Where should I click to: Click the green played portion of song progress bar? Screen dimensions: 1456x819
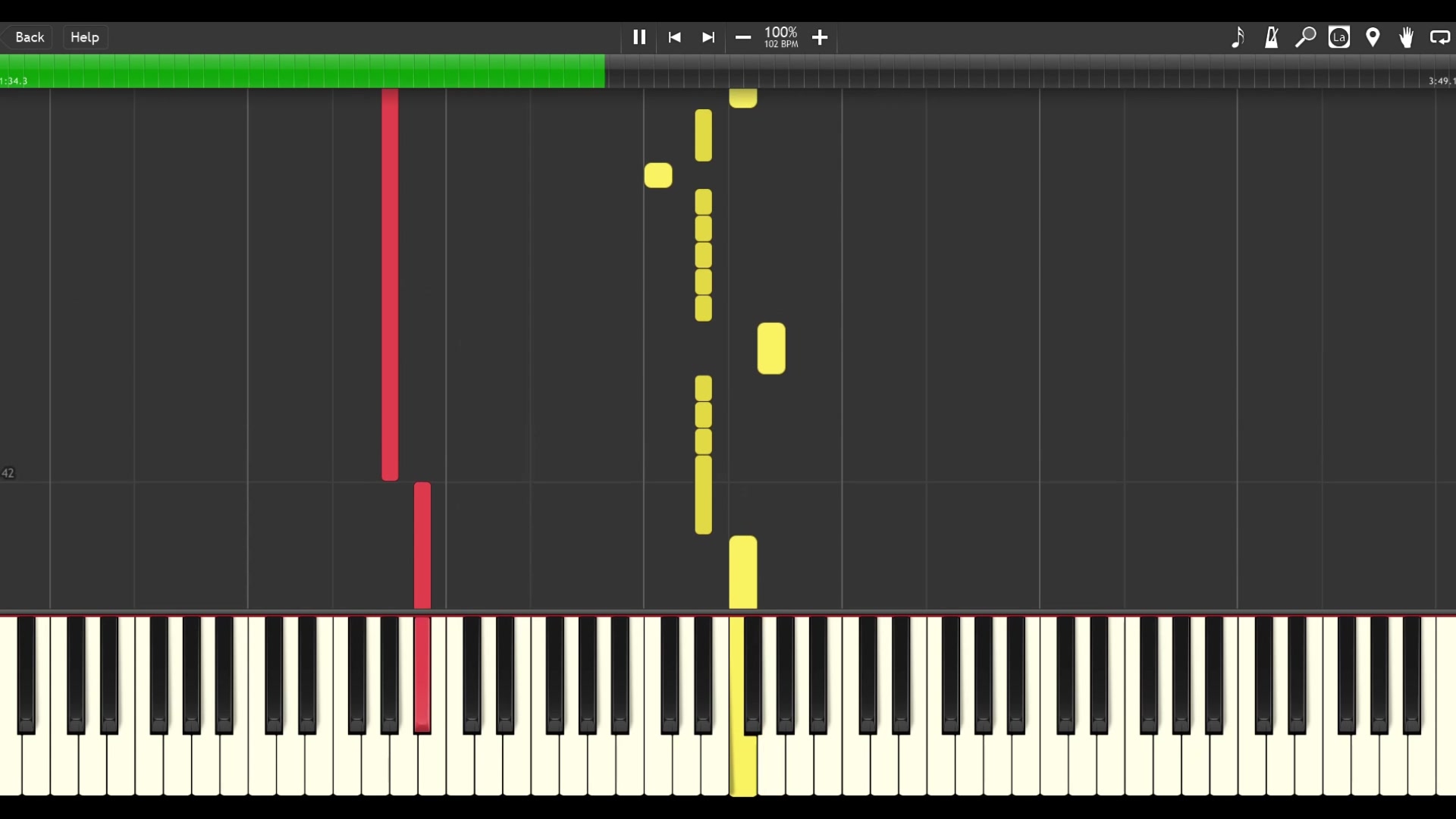[302, 71]
